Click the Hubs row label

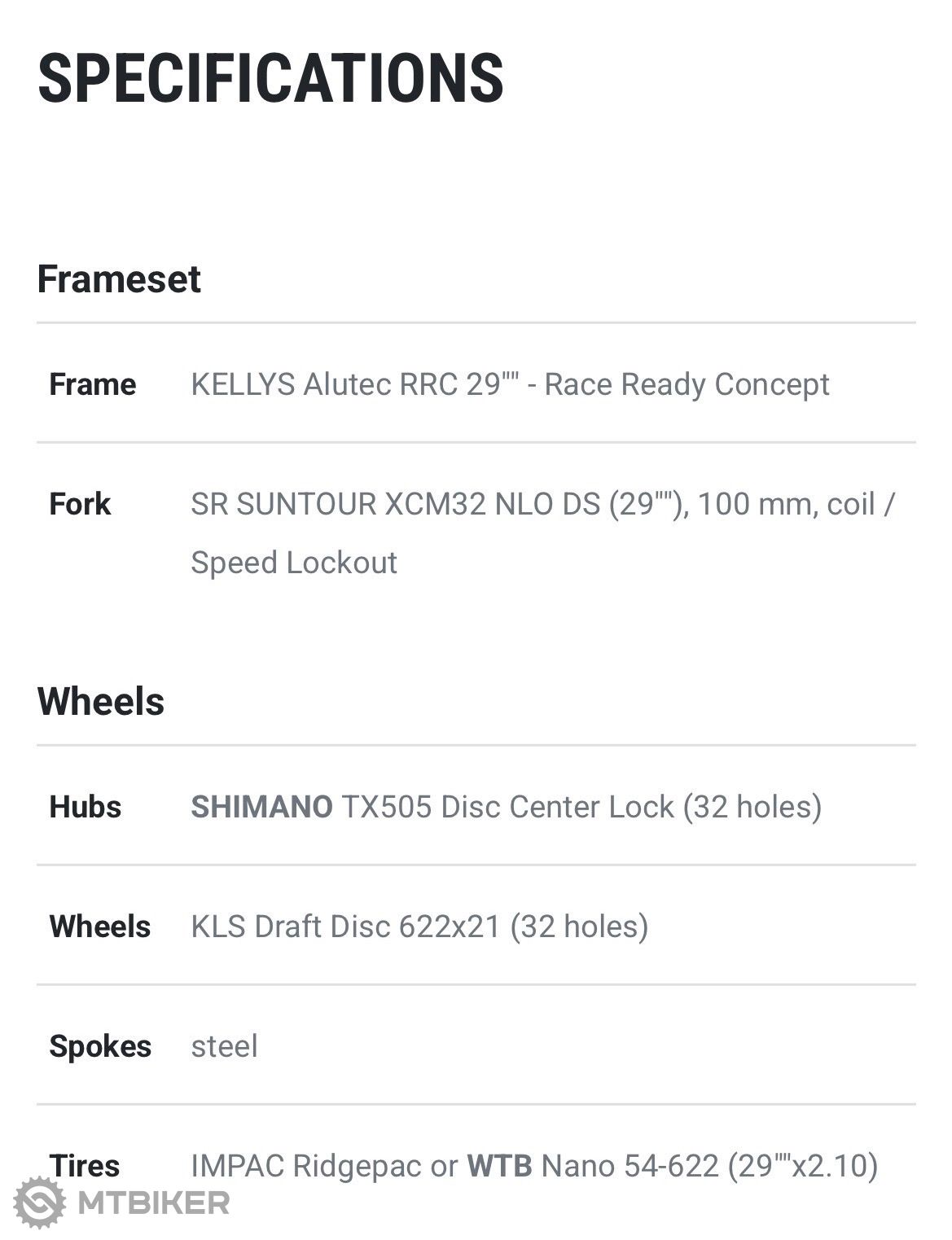point(86,807)
